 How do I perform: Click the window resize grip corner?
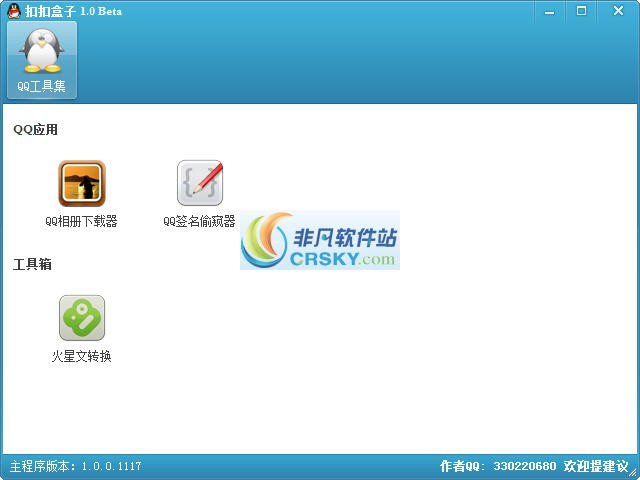pos(634,474)
